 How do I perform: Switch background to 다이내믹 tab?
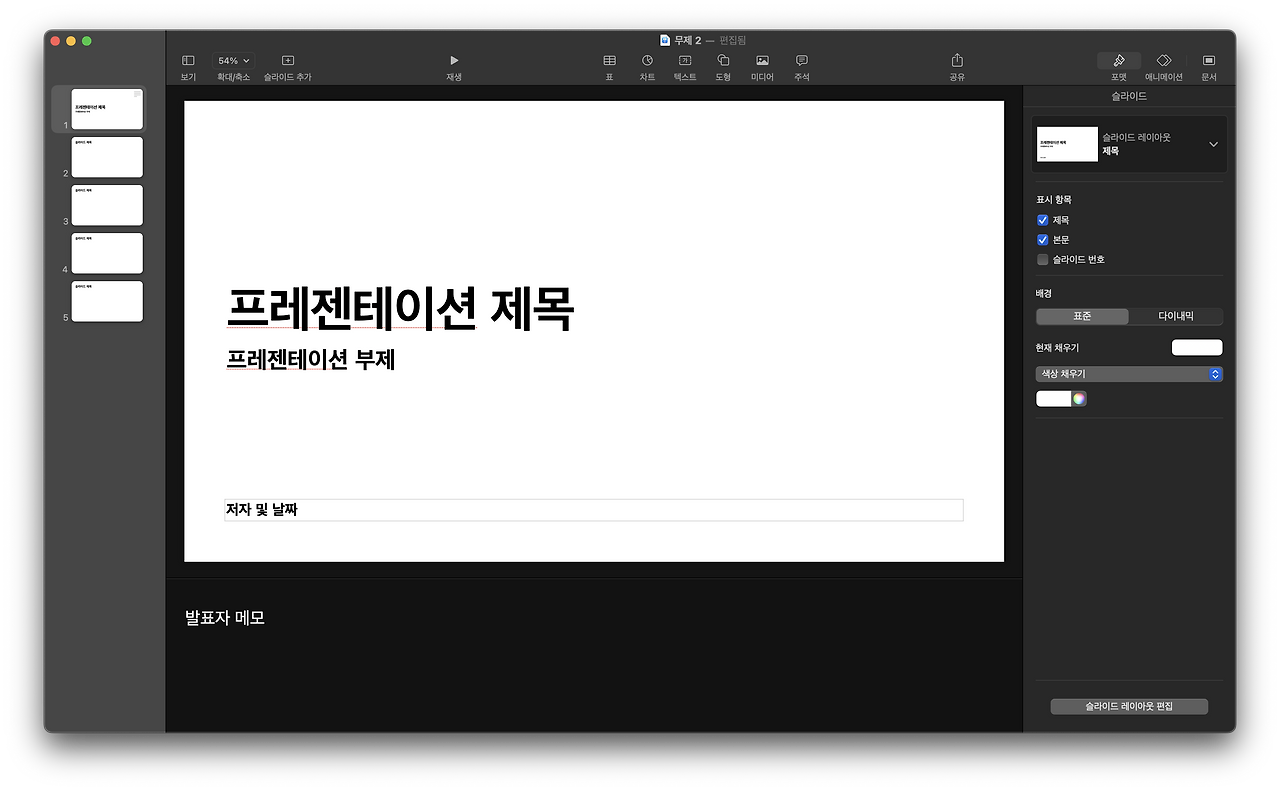[x=1176, y=315]
